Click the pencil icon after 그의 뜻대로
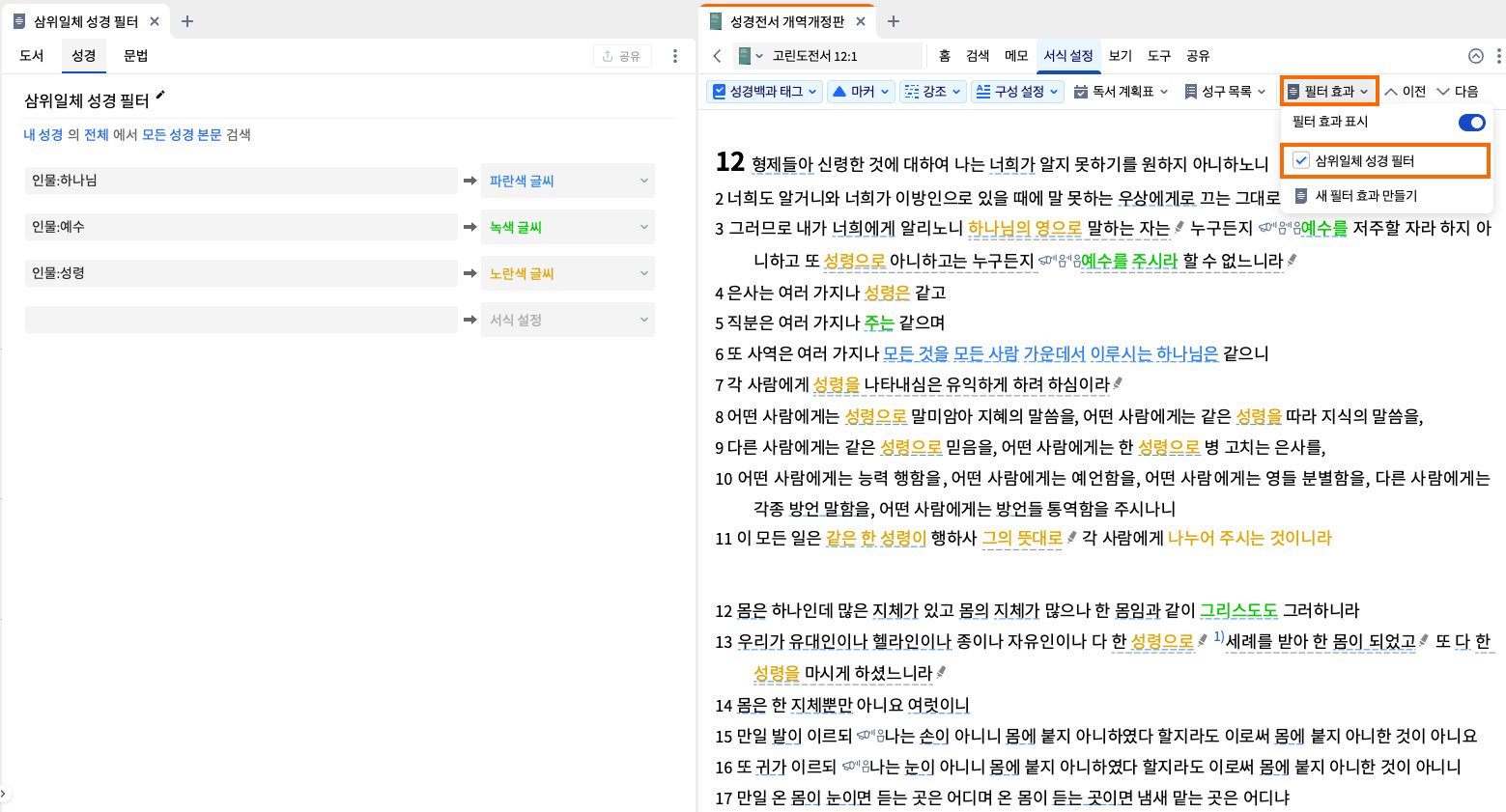1506x812 pixels. (1072, 537)
